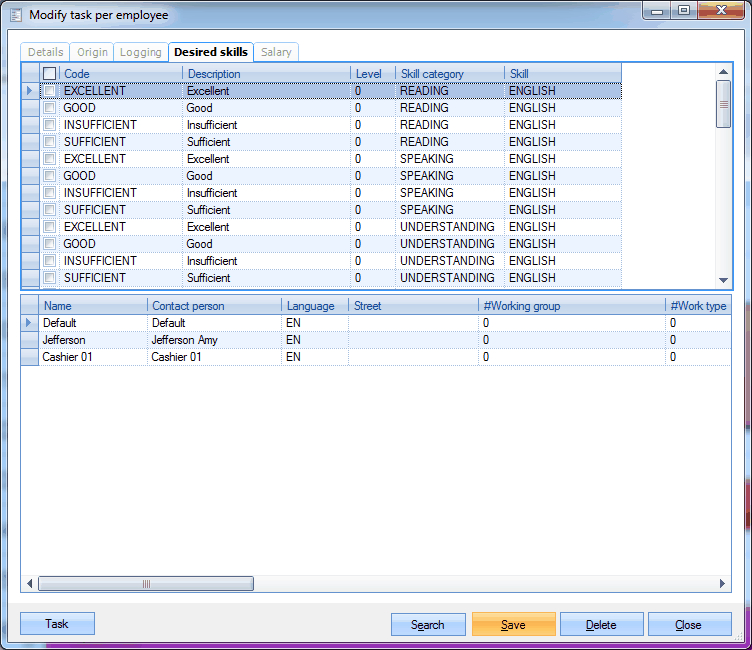The width and height of the screenshot is (752, 650).
Task: Sort by Contact person column header
Action: 214,306
